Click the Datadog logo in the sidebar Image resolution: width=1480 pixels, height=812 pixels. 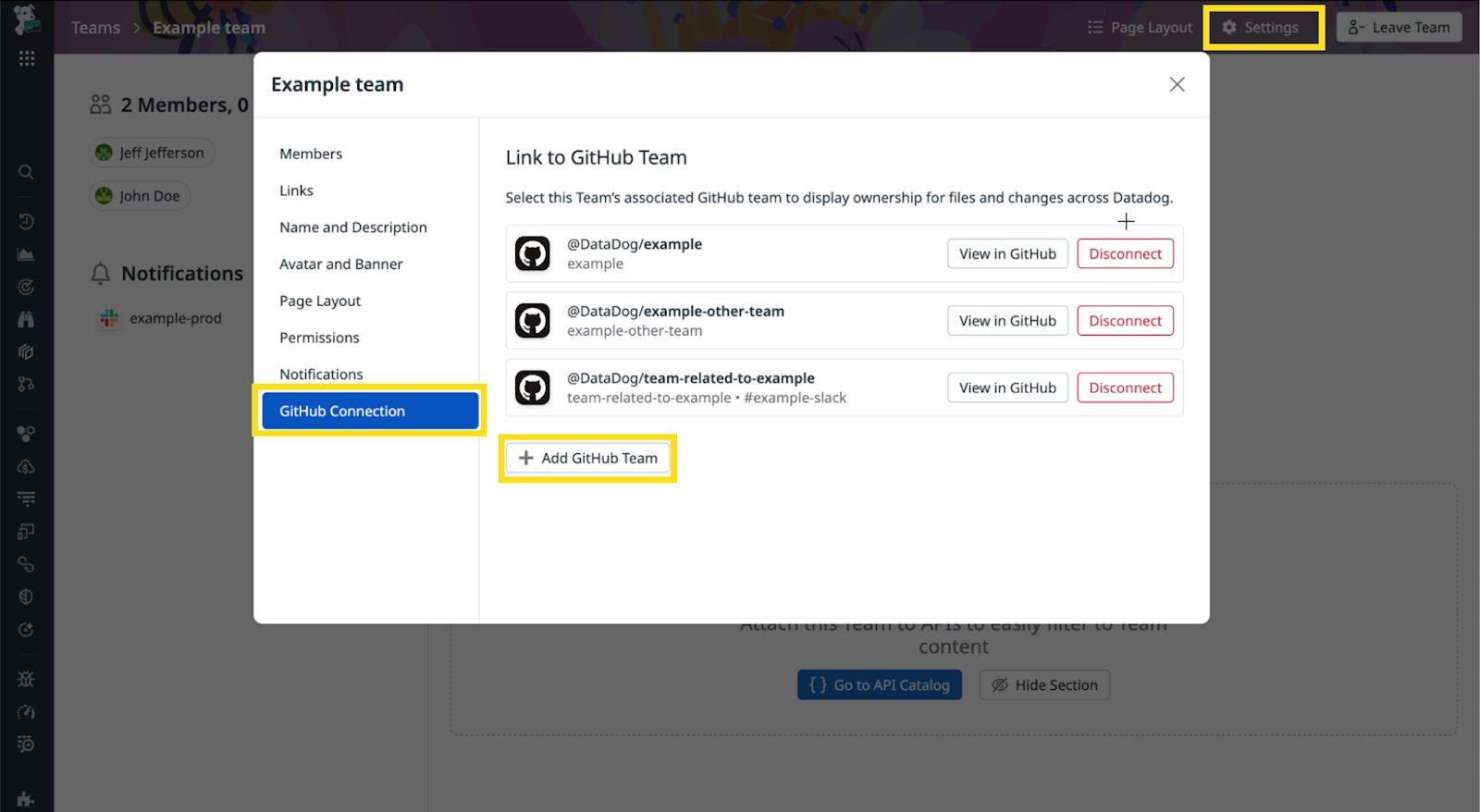pos(26,19)
